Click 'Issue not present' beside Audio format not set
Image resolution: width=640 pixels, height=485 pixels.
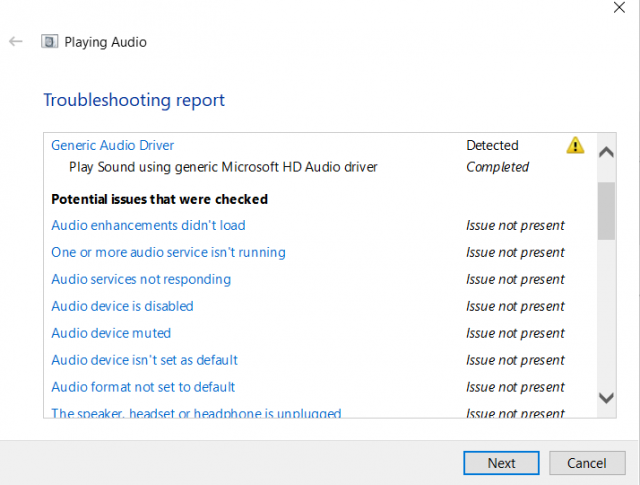(515, 387)
